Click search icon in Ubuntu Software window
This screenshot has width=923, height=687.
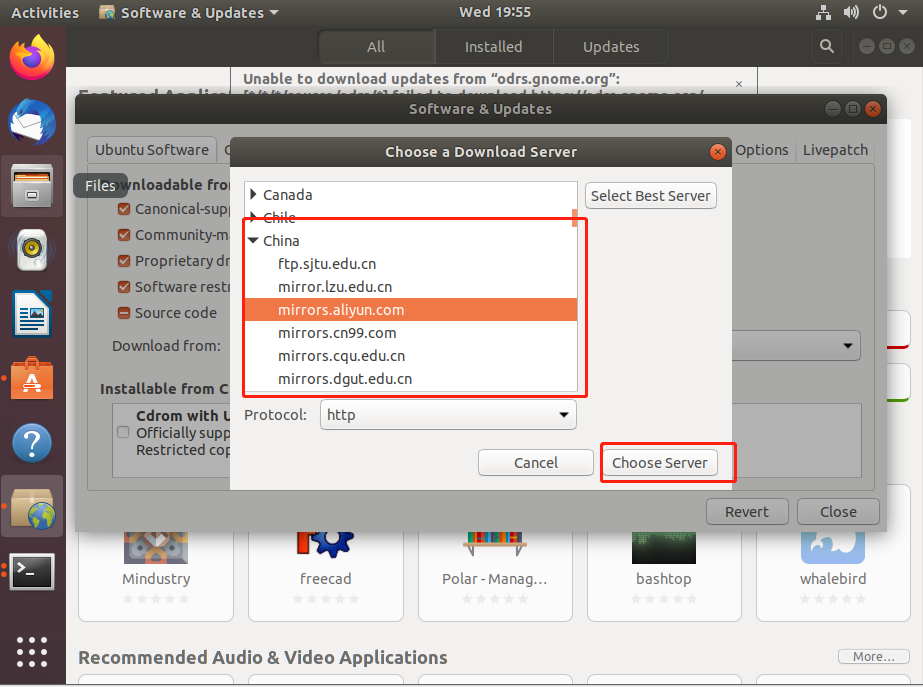pyautogui.click(x=826, y=46)
